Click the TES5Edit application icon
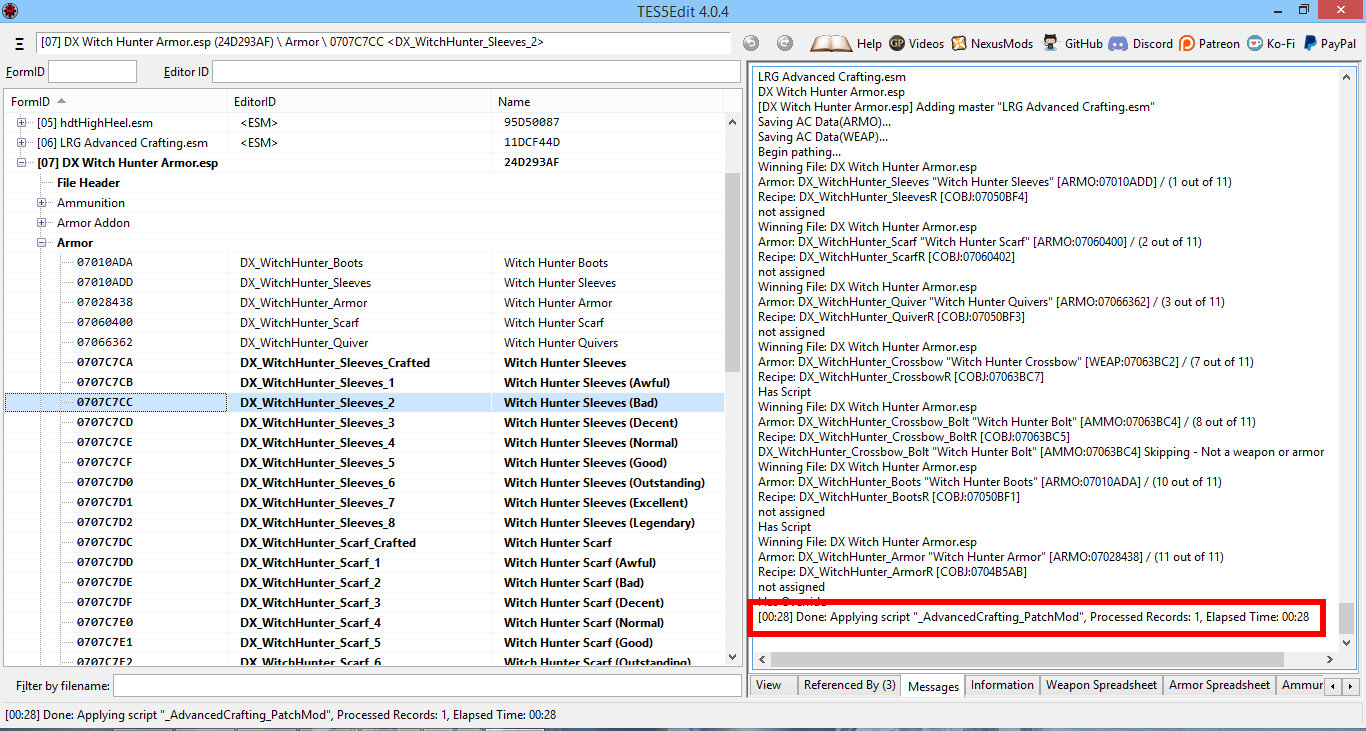 click(x=11, y=10)
